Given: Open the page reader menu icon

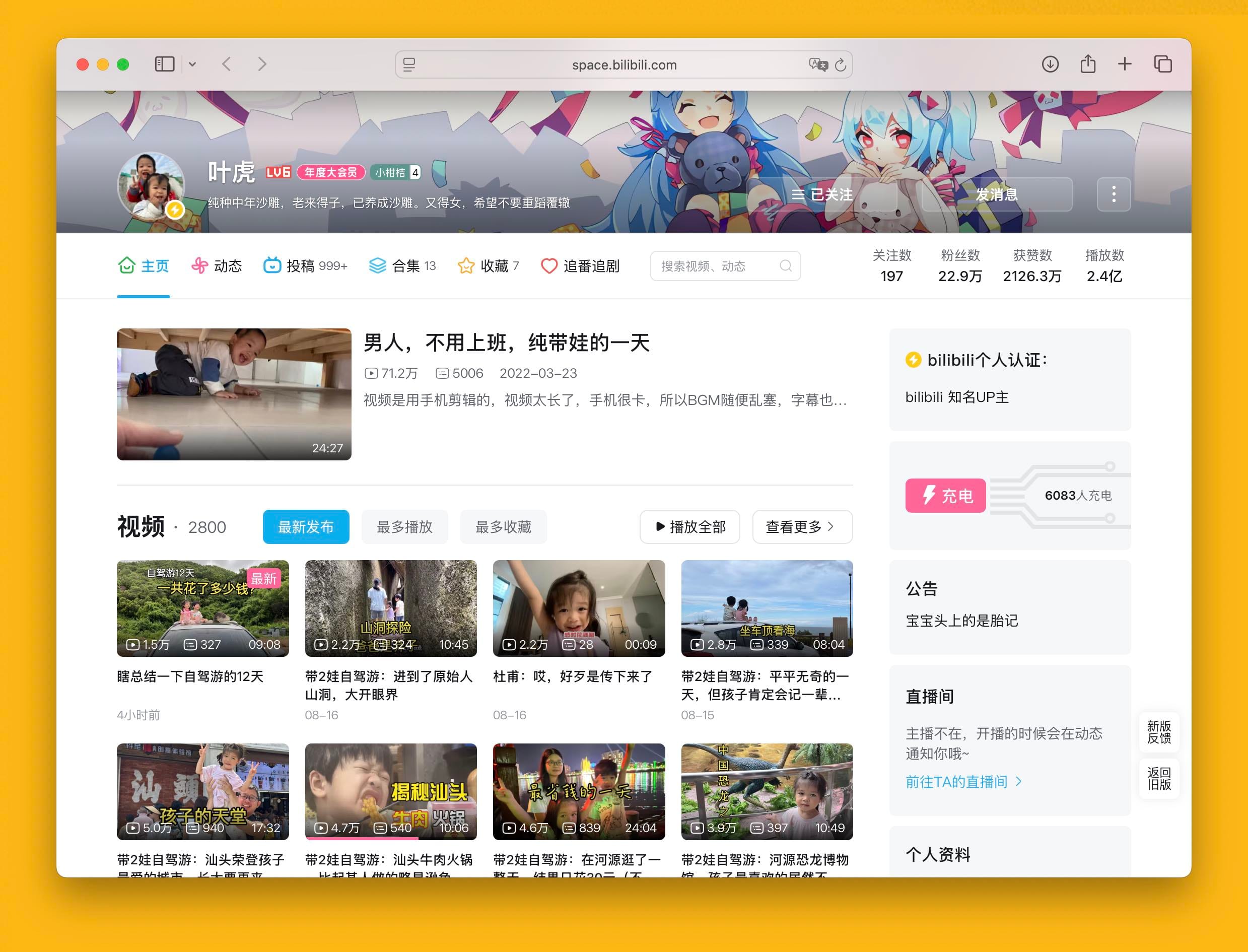Looking at the screenshot, I should click(409, 64).
